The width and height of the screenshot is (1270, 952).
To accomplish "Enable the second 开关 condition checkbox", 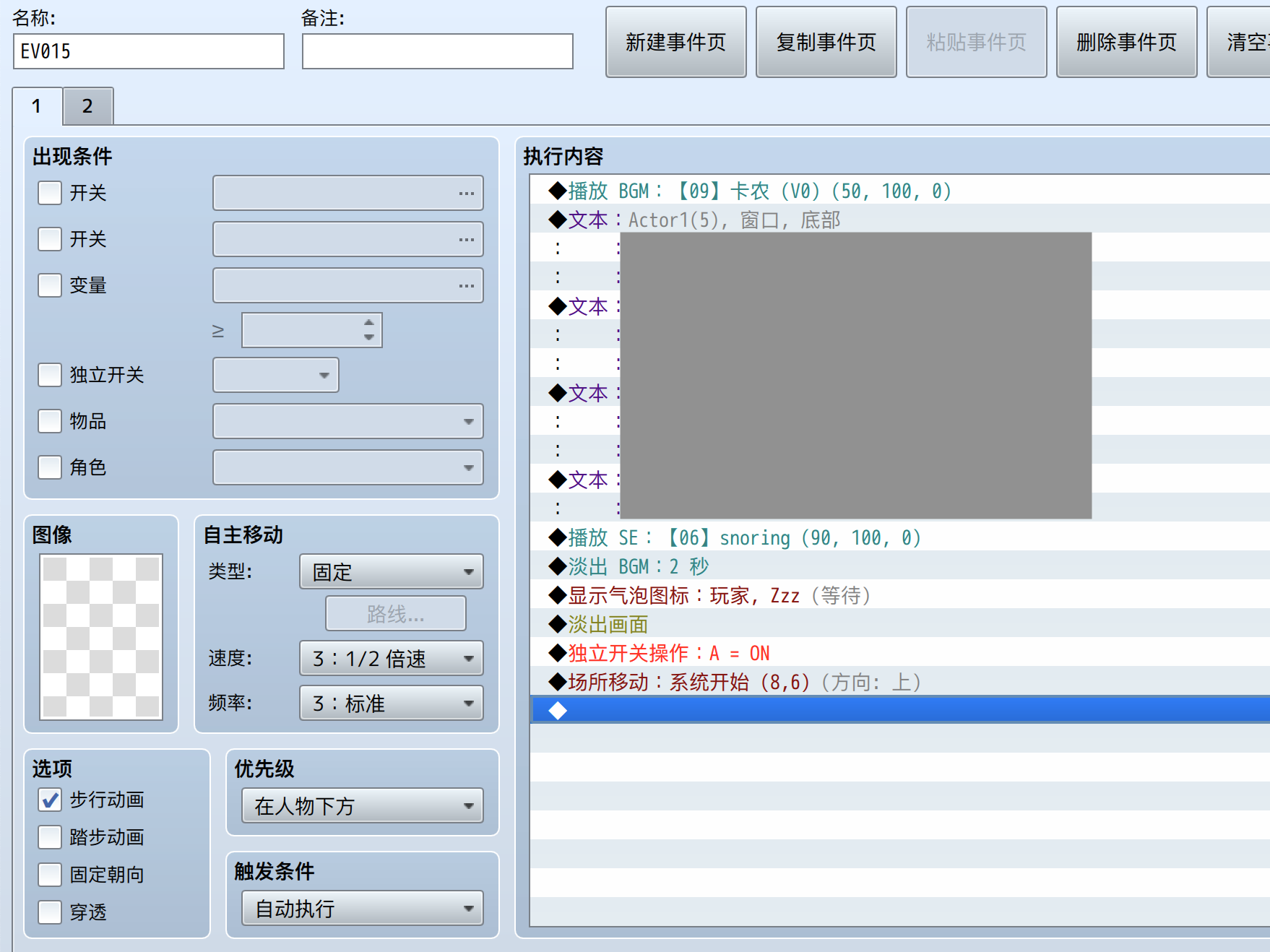I will [x=50, y=239].
